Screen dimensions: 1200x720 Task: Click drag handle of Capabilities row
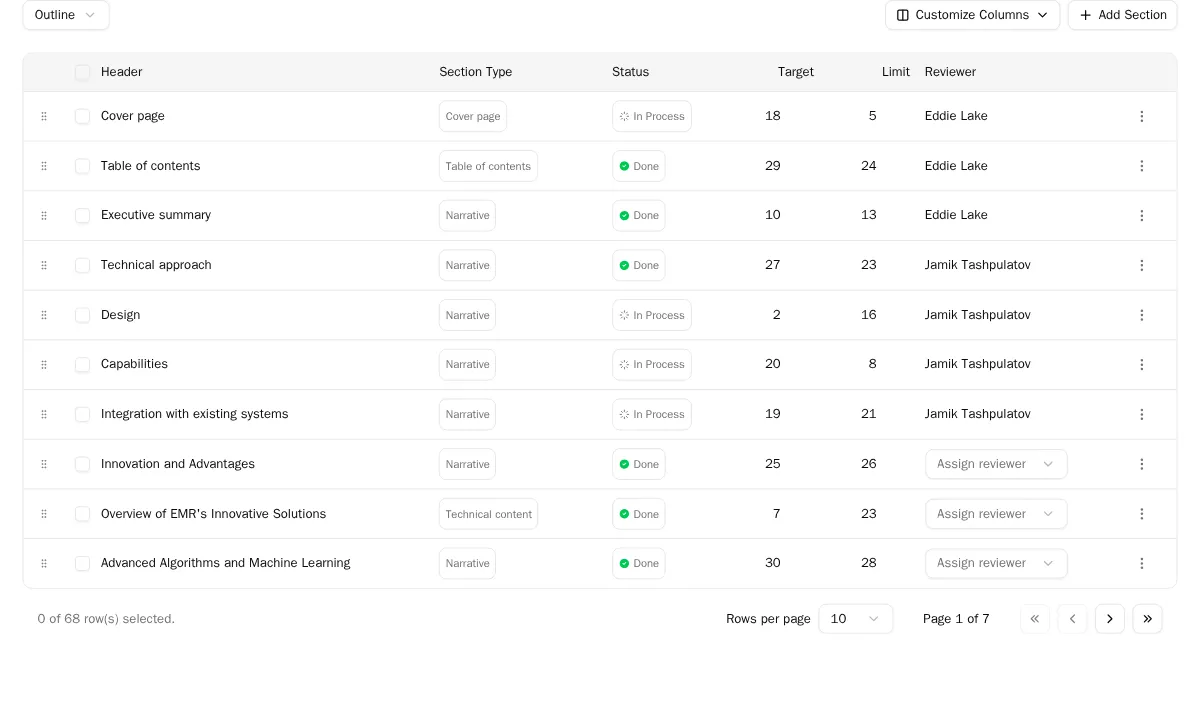coord(44,365)
